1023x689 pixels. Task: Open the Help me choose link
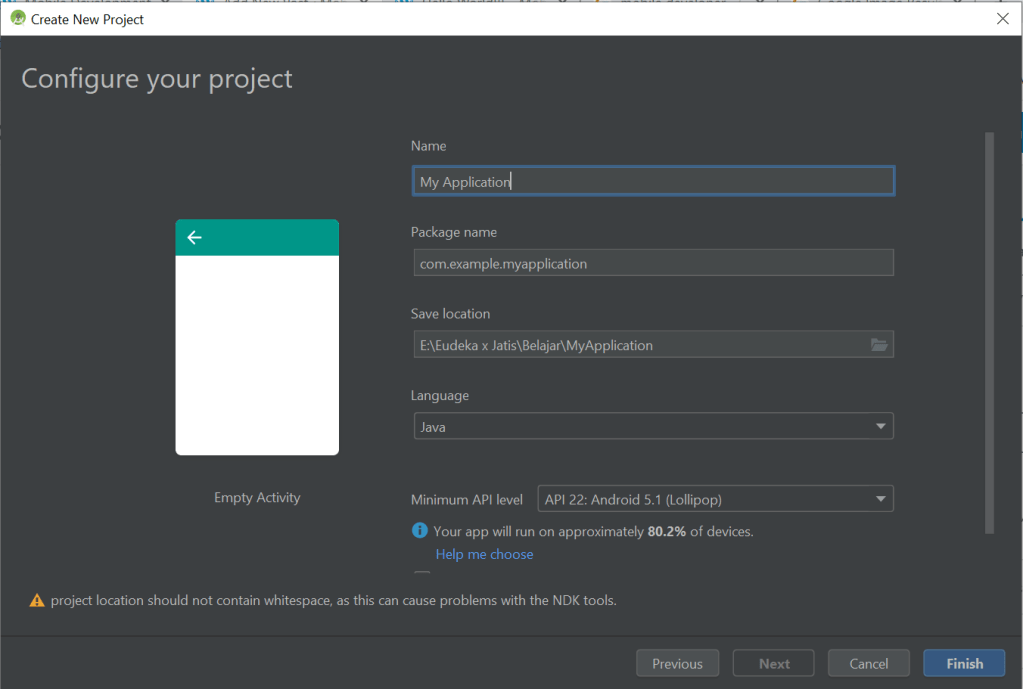pos(484,554)
